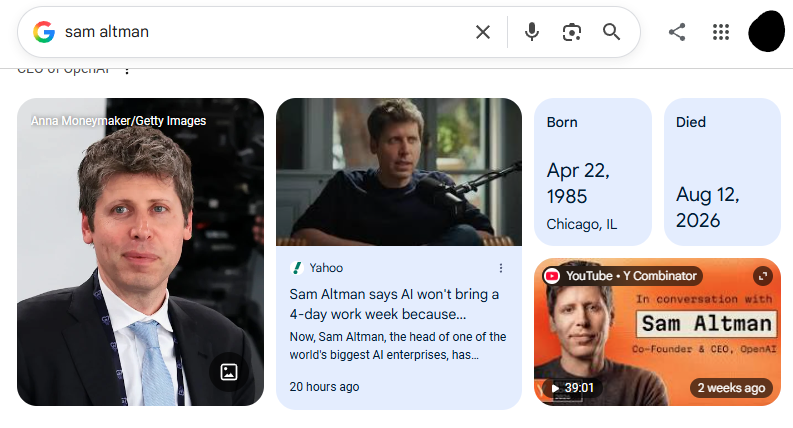This screenshot has width=793, height=428.
Task: Open Yahoo headline about 4-day work week
Action: coord(394,304)
